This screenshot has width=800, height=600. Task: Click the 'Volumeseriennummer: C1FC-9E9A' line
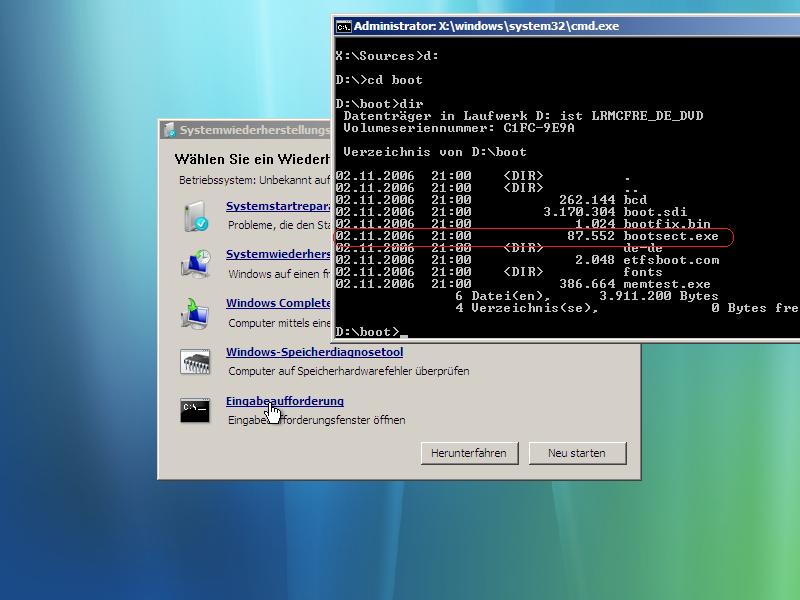pos(459,128)
